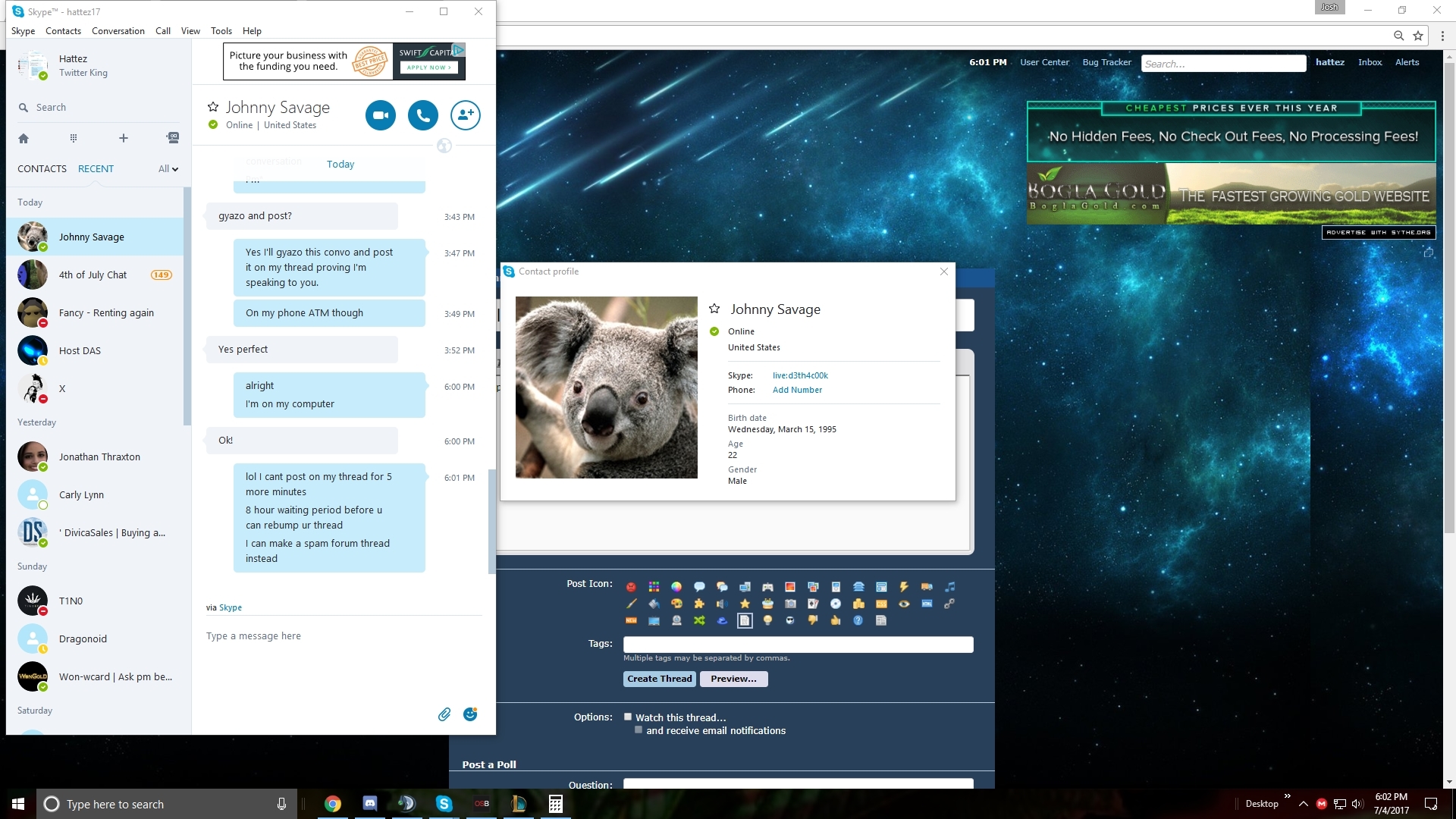Open the forum Inbox link
1456x819 pixels.
1370,62
